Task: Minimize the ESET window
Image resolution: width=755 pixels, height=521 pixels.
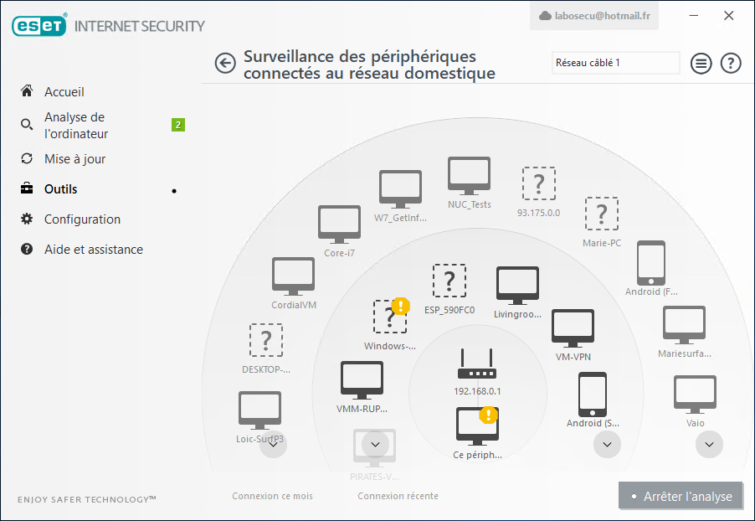Action: (x=693, y=15)
